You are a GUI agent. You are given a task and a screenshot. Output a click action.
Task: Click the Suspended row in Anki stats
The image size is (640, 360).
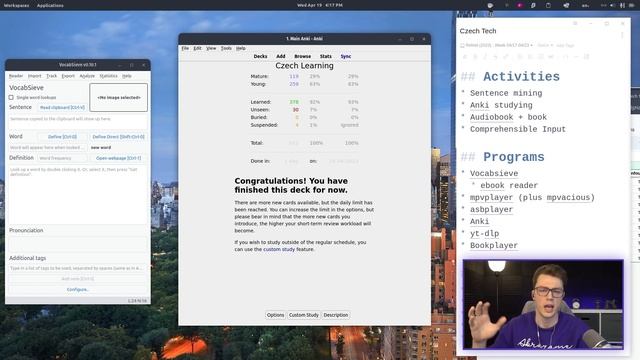pos(304,125)
